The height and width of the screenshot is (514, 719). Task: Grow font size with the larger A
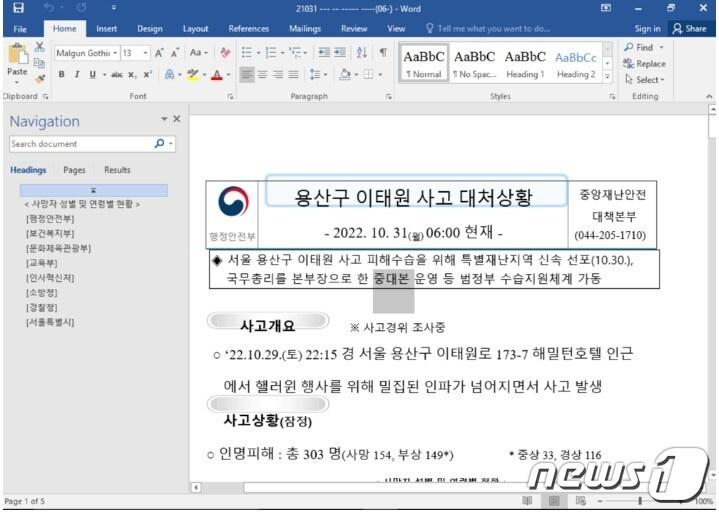point(159,53)
